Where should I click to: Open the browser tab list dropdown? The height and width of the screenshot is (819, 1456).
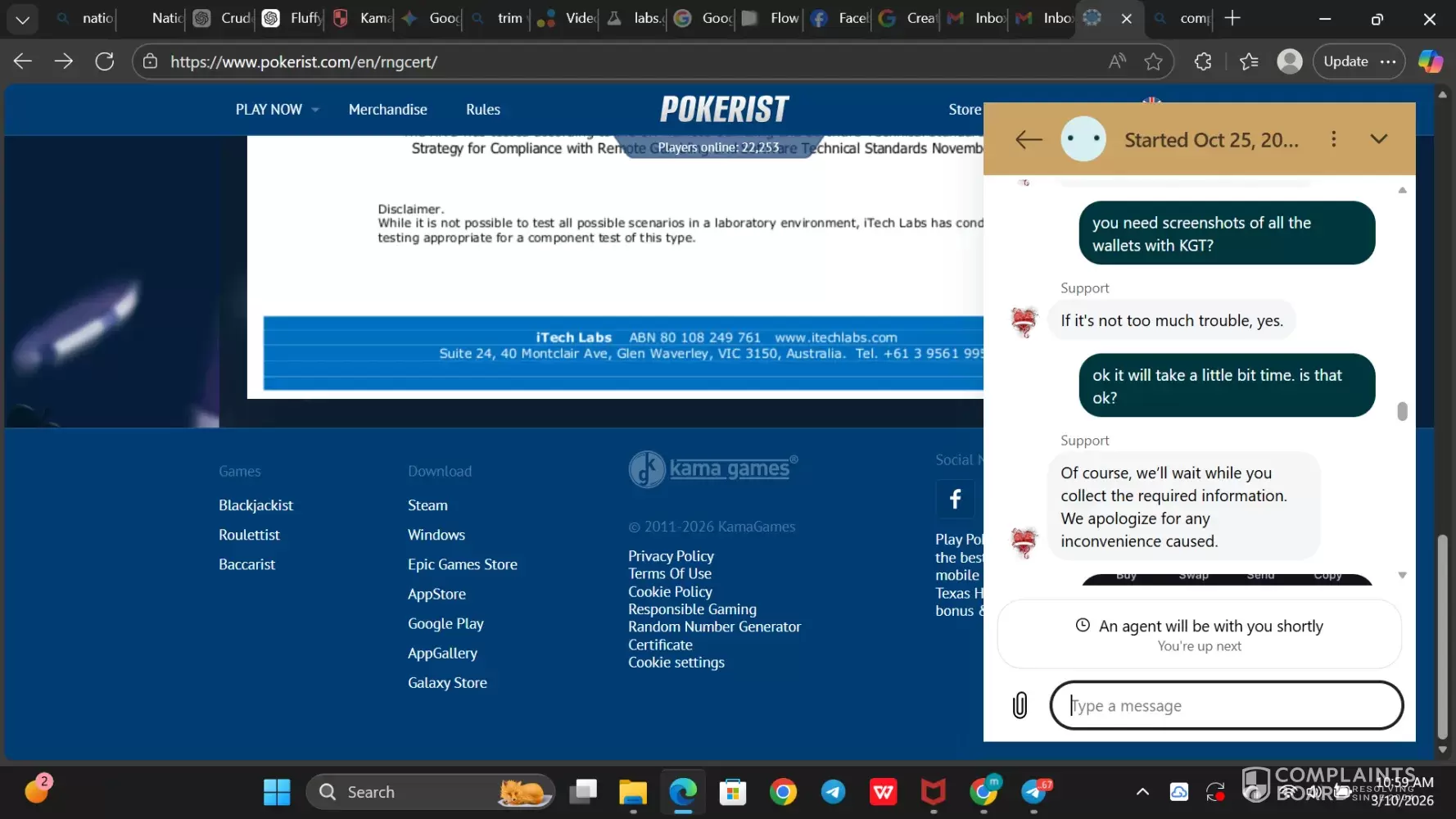[x=23, y=19]
